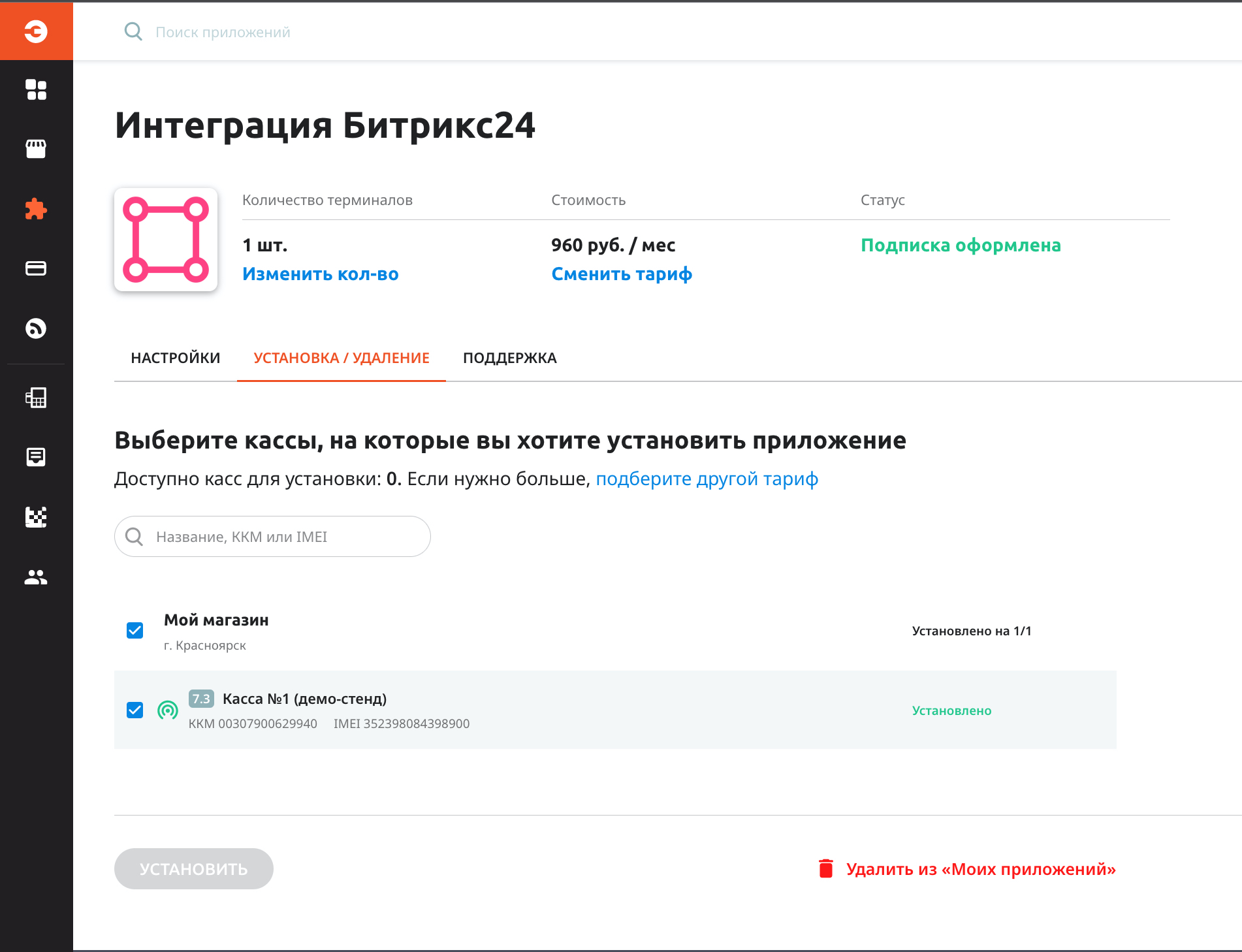Uncheck the Мой магазин store checkbox
1242x952 pixels.
(135, 631)
